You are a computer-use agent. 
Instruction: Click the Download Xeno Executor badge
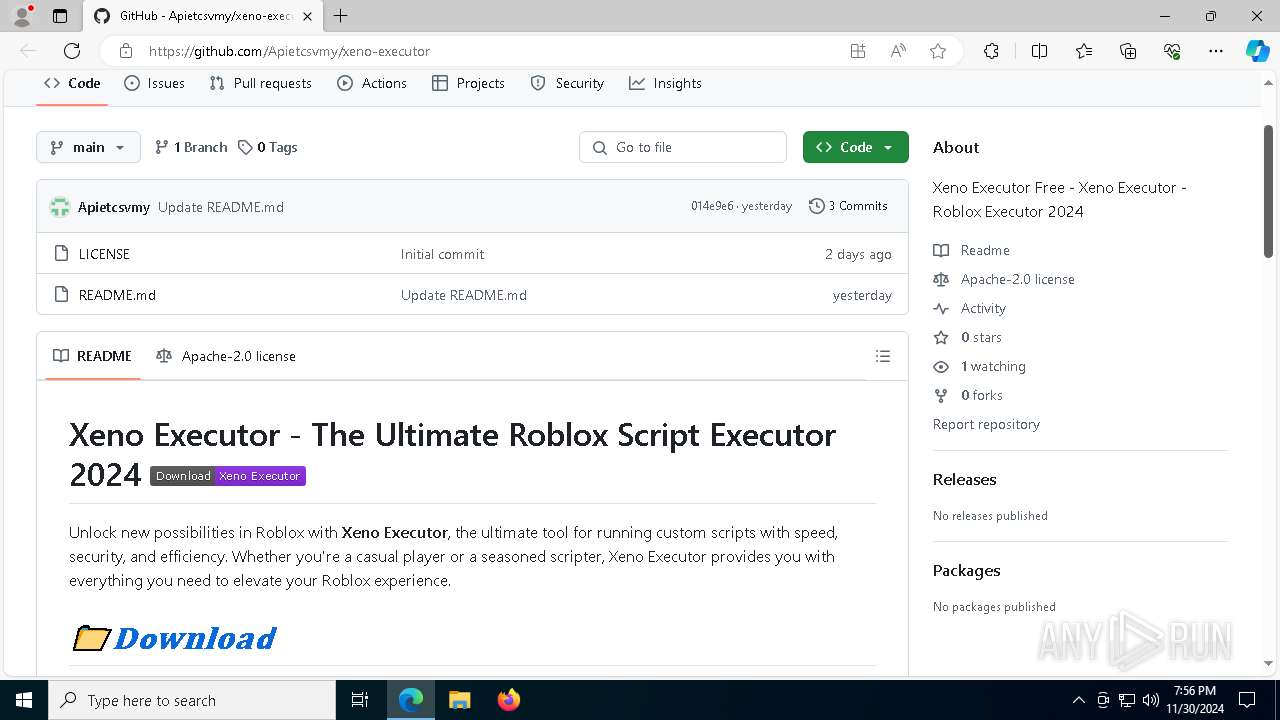(228, 476)
